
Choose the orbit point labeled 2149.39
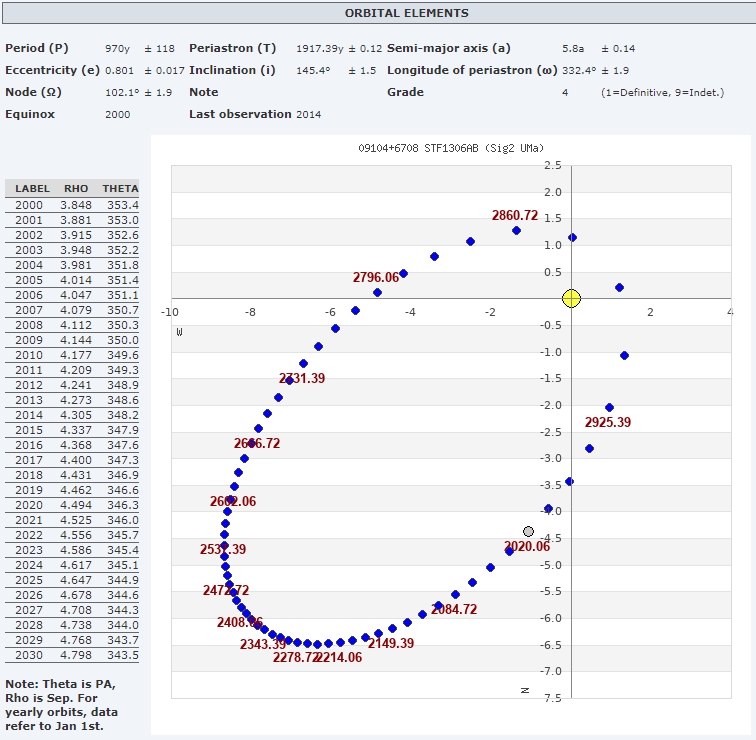[392, 628]
